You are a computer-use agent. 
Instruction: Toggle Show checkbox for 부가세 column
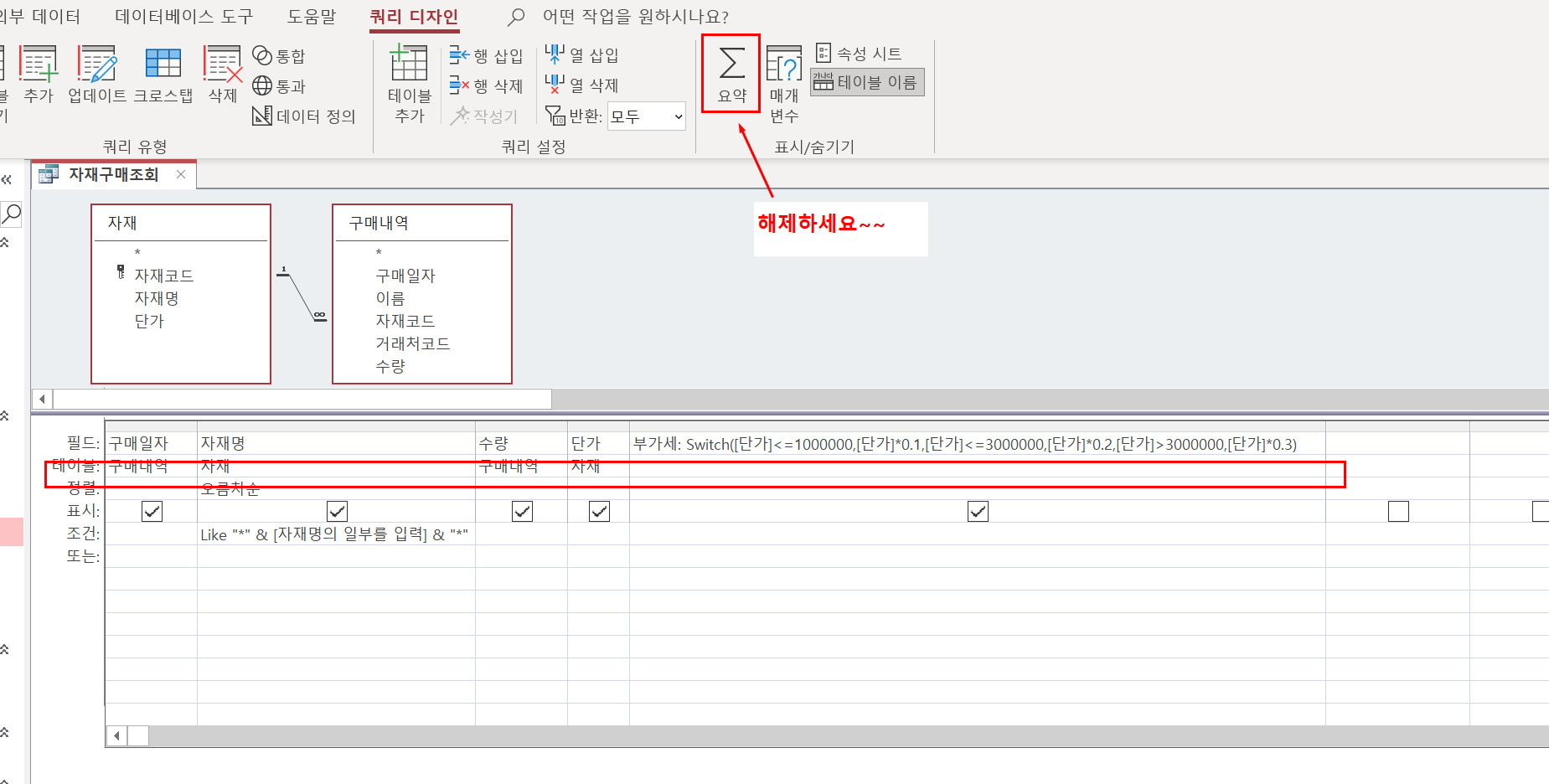point(978,511)
